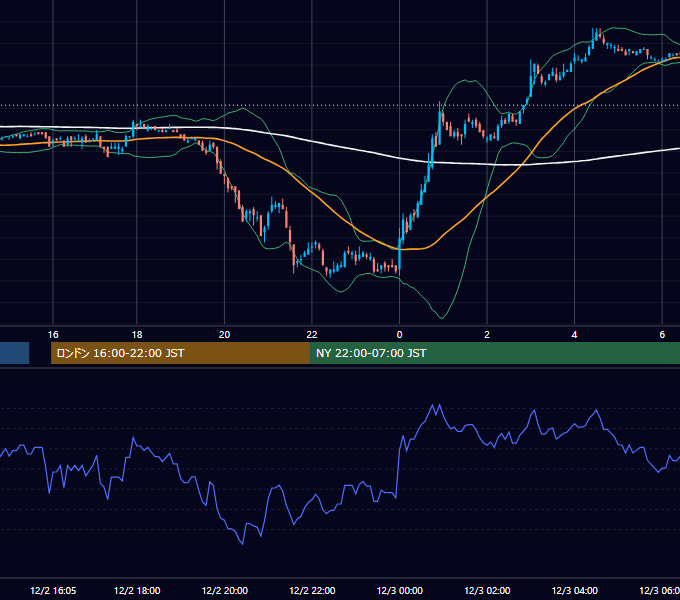The image size is (680, 600).
Task: Click the 20 hour label on the price chart axis
Action: [x=224, y=335]
